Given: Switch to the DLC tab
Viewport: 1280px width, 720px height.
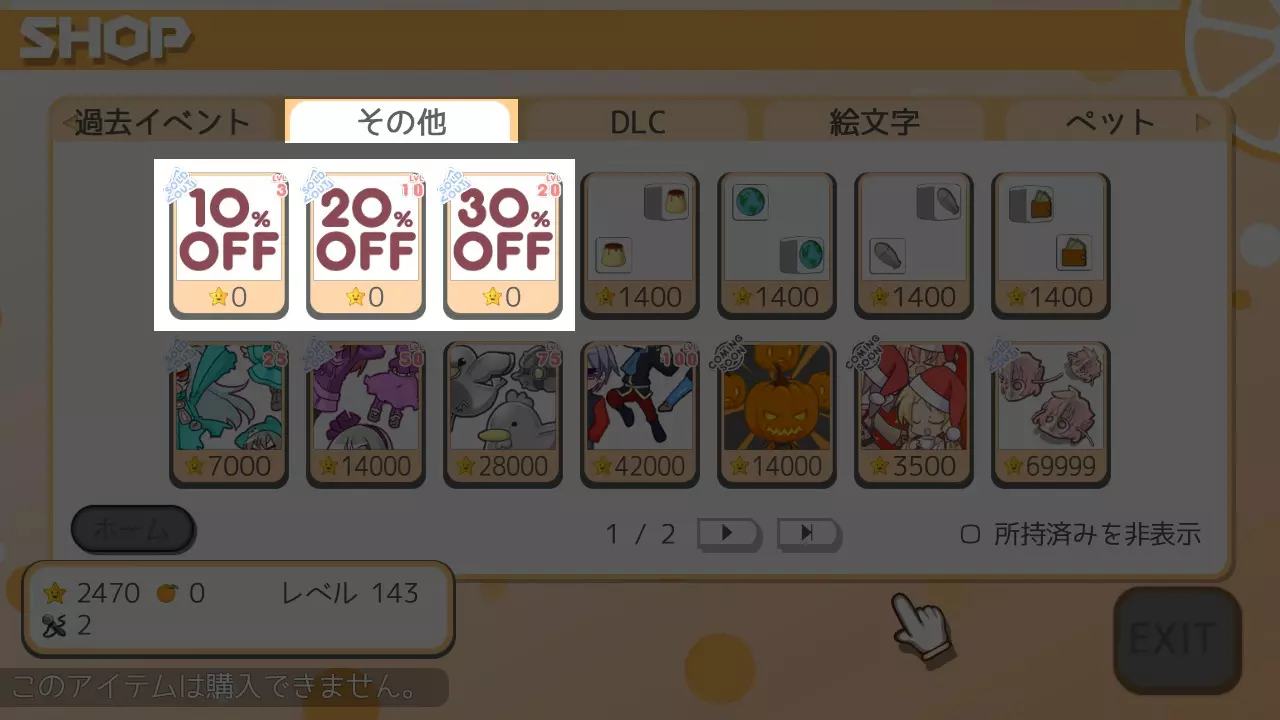Looking at the screenshot, I should (x=638, y=123).
